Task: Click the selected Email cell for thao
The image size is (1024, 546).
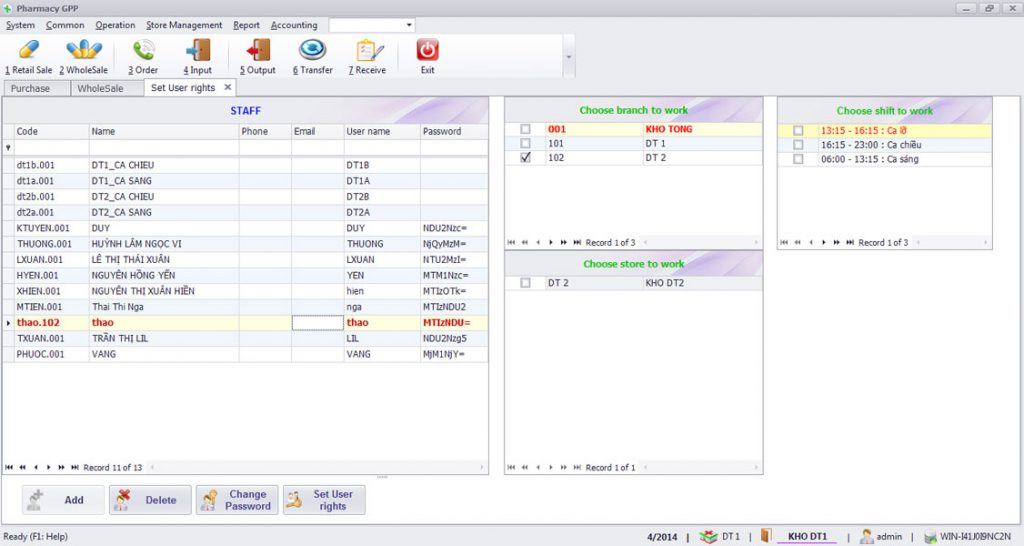Action: (317, 323)
